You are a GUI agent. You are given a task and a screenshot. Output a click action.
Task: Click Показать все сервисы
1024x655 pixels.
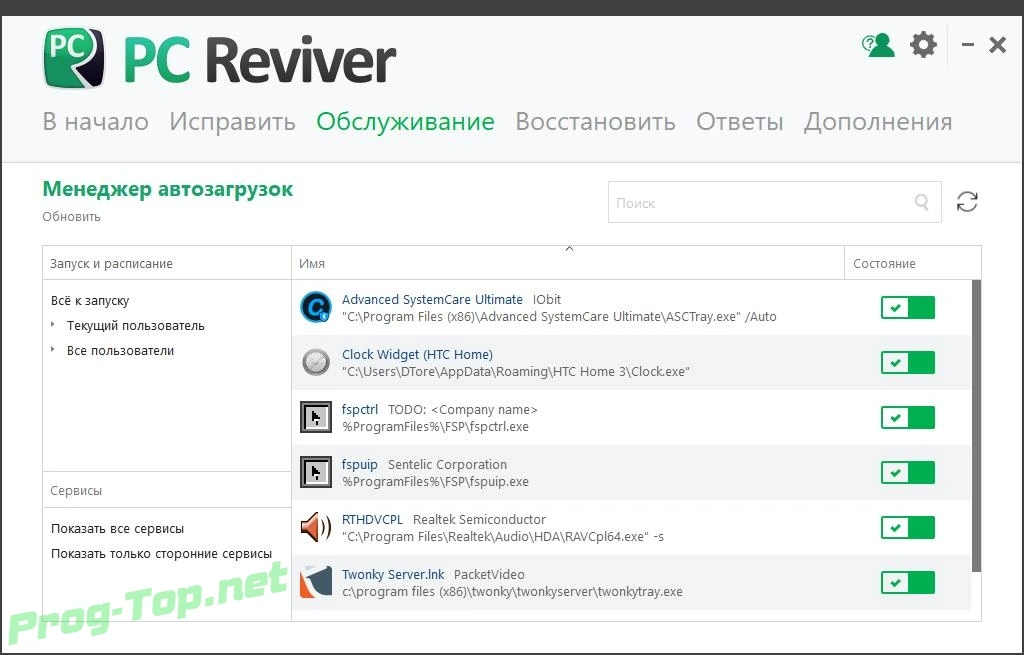point(118,529)
